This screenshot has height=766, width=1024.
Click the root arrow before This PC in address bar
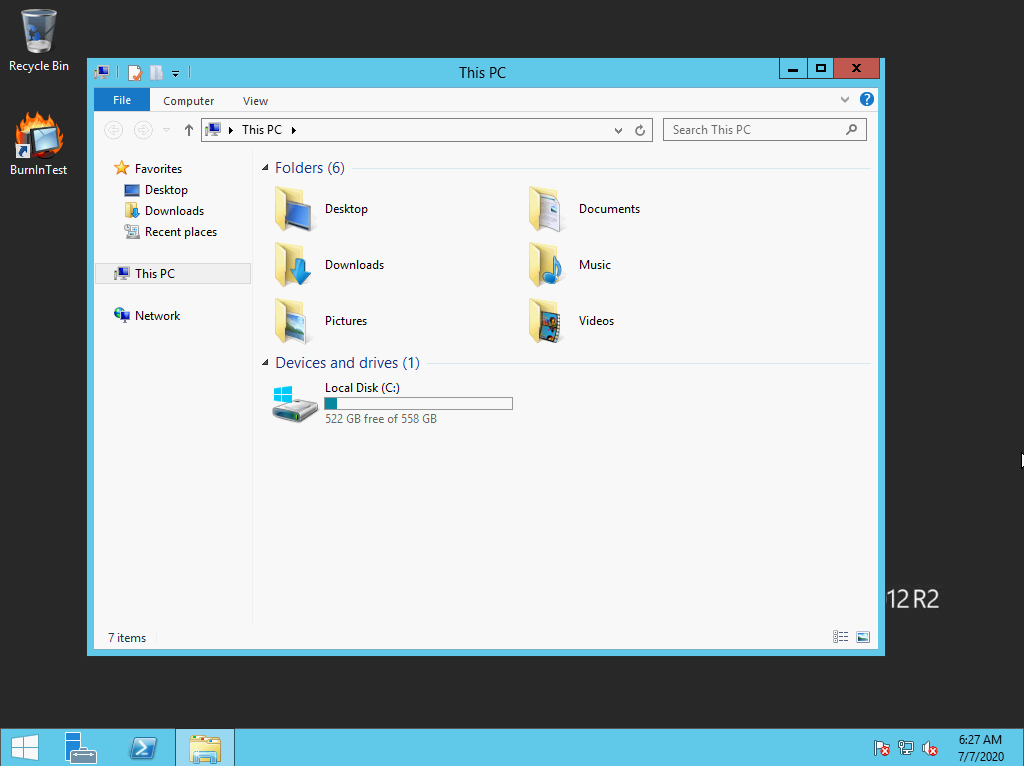pyautogui.click(x=231, y=130)
